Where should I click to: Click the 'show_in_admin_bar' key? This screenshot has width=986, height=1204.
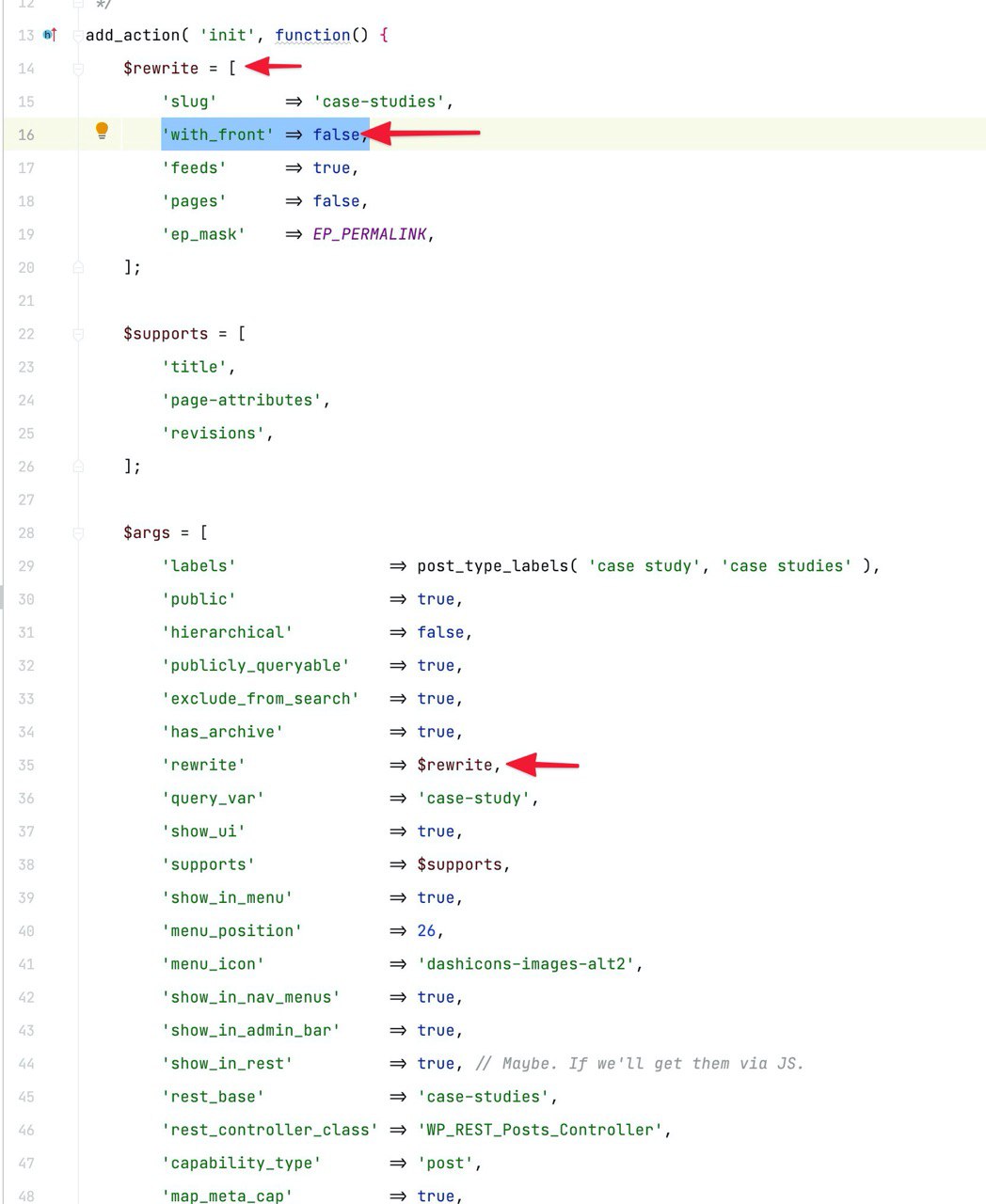pyautogui.click(x=251, y=1031)
